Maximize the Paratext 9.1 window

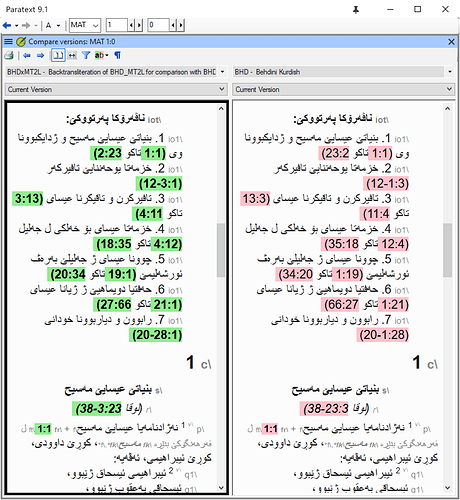[417, 9]
